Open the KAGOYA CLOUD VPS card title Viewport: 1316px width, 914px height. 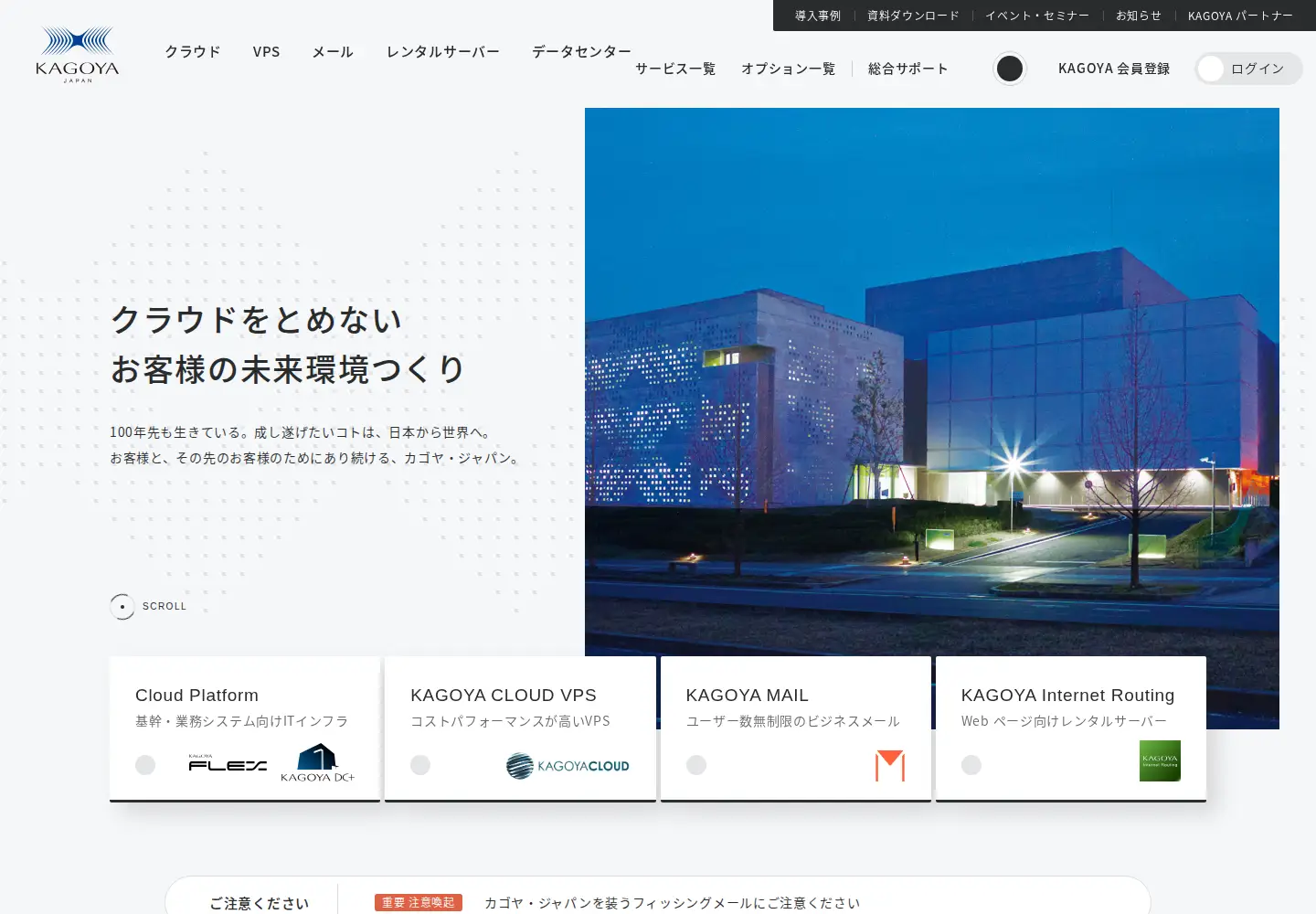[x=504, y=696]
